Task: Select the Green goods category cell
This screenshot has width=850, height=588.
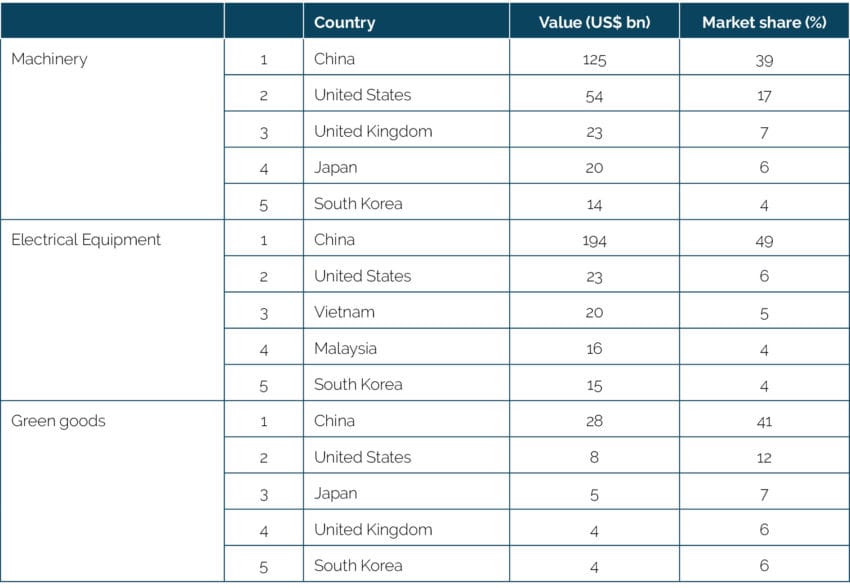Action: click(x=58, y=421)
